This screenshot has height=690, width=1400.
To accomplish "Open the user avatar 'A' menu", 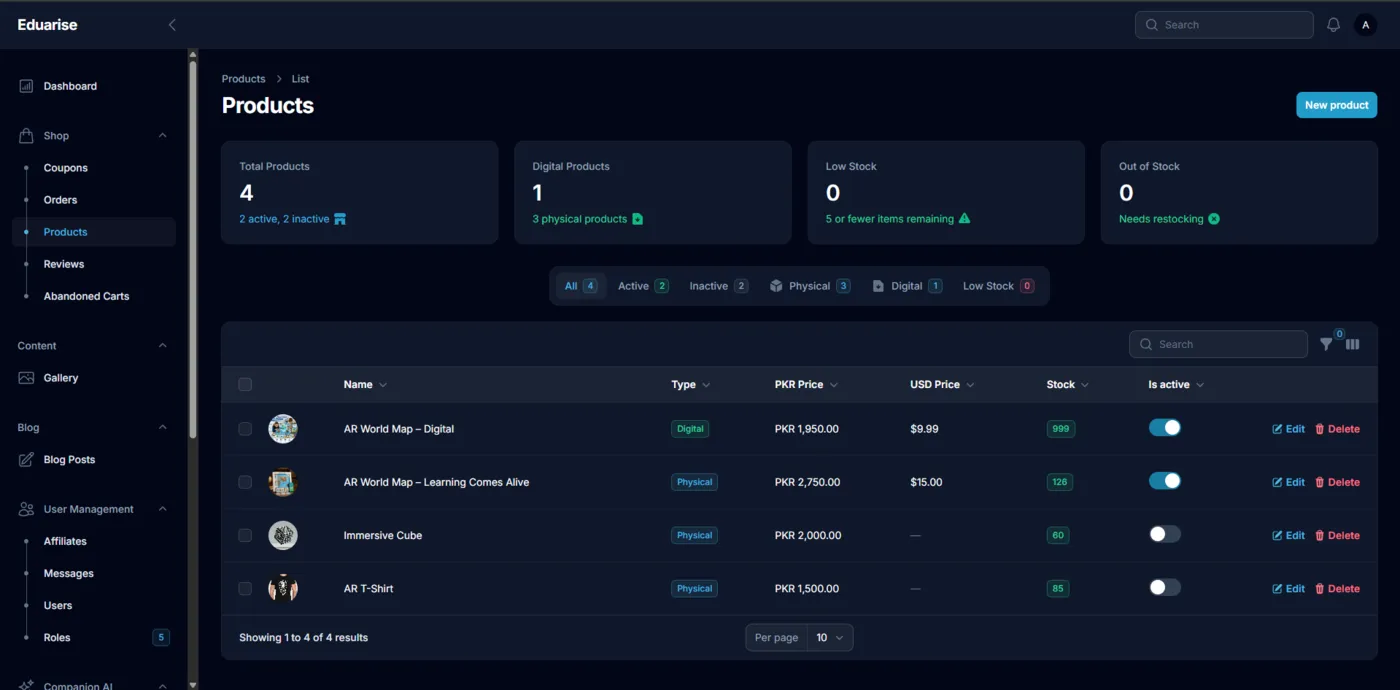I will 1366,25.
